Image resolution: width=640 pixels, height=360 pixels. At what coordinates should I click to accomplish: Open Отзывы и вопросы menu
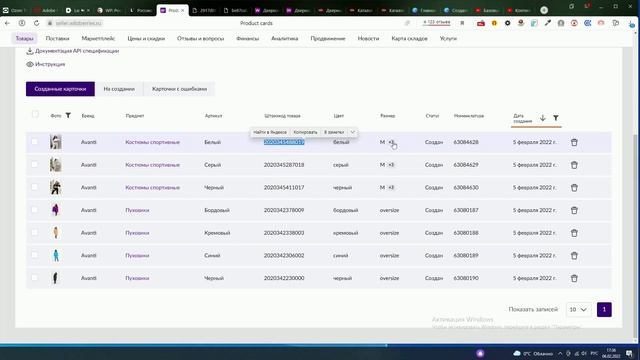[200, 38]
